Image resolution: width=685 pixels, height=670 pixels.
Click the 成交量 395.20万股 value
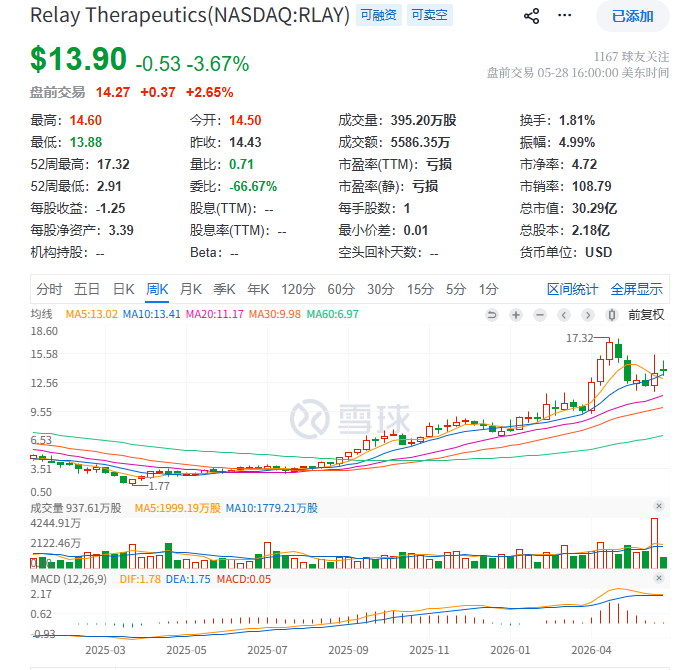[x=423, y=121]
